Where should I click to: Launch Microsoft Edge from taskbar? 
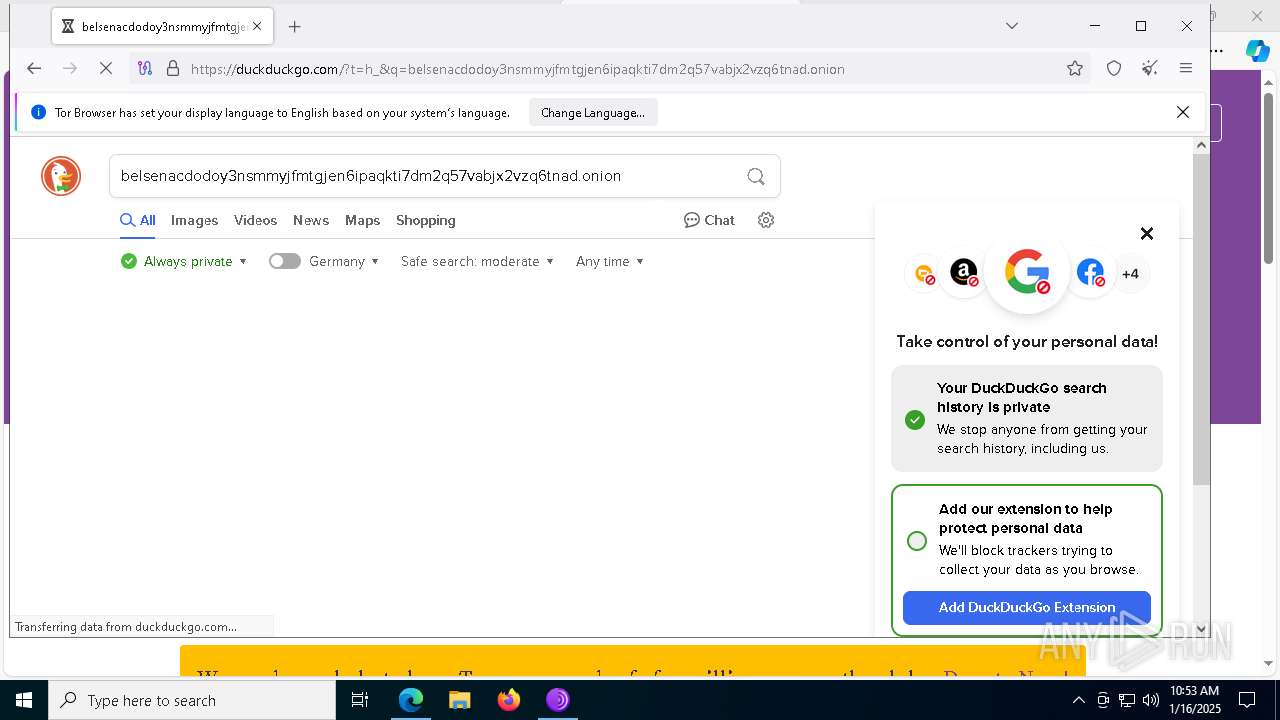click(411, 700)
